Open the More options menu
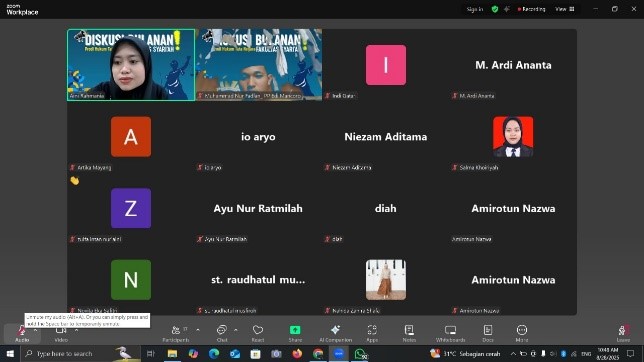Image resolution: width=644 pixels, height=362 pixels. click(x=522, y=333)
